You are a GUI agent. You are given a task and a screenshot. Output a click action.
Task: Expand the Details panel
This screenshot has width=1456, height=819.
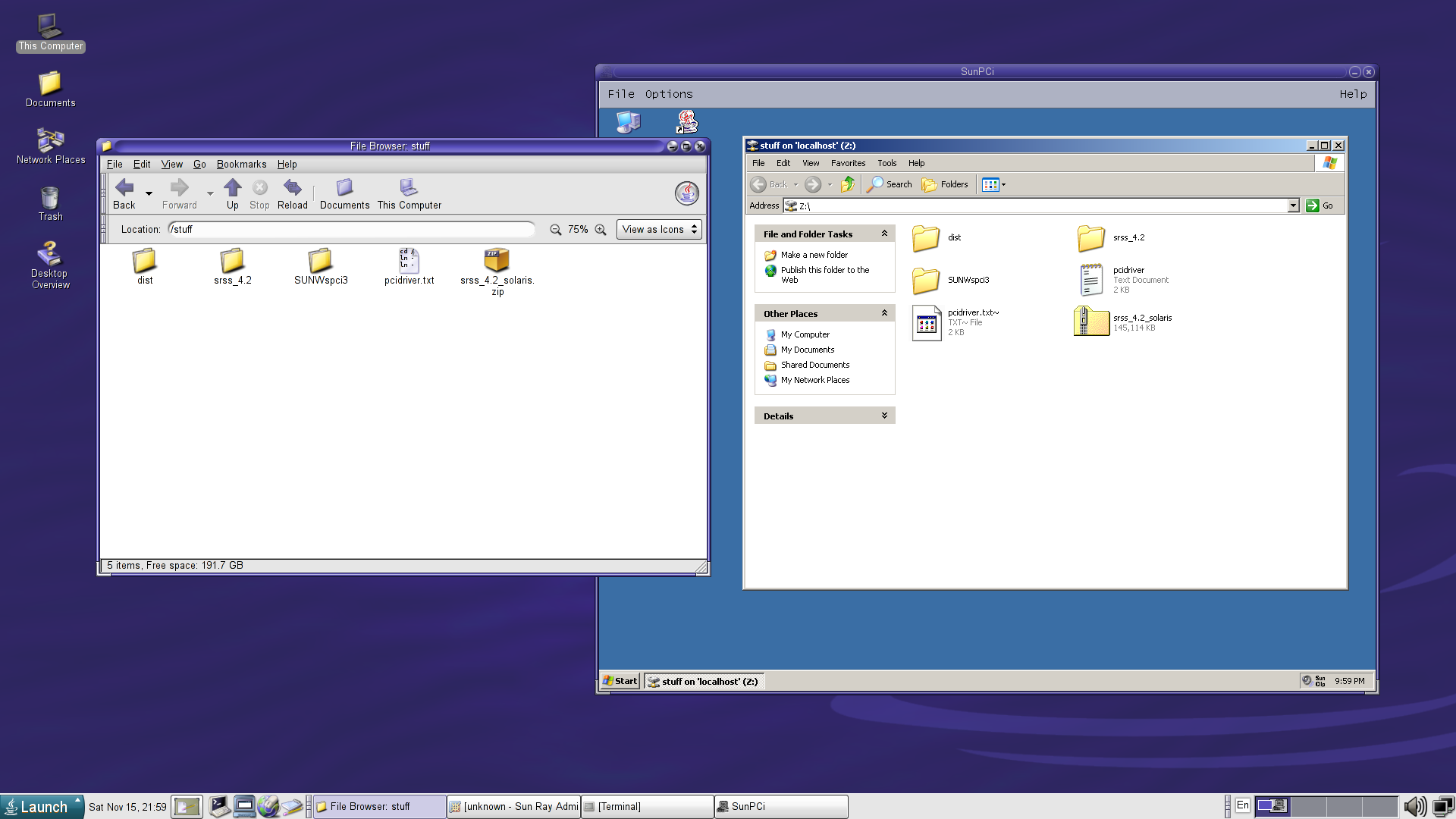[x=884, y=416]
